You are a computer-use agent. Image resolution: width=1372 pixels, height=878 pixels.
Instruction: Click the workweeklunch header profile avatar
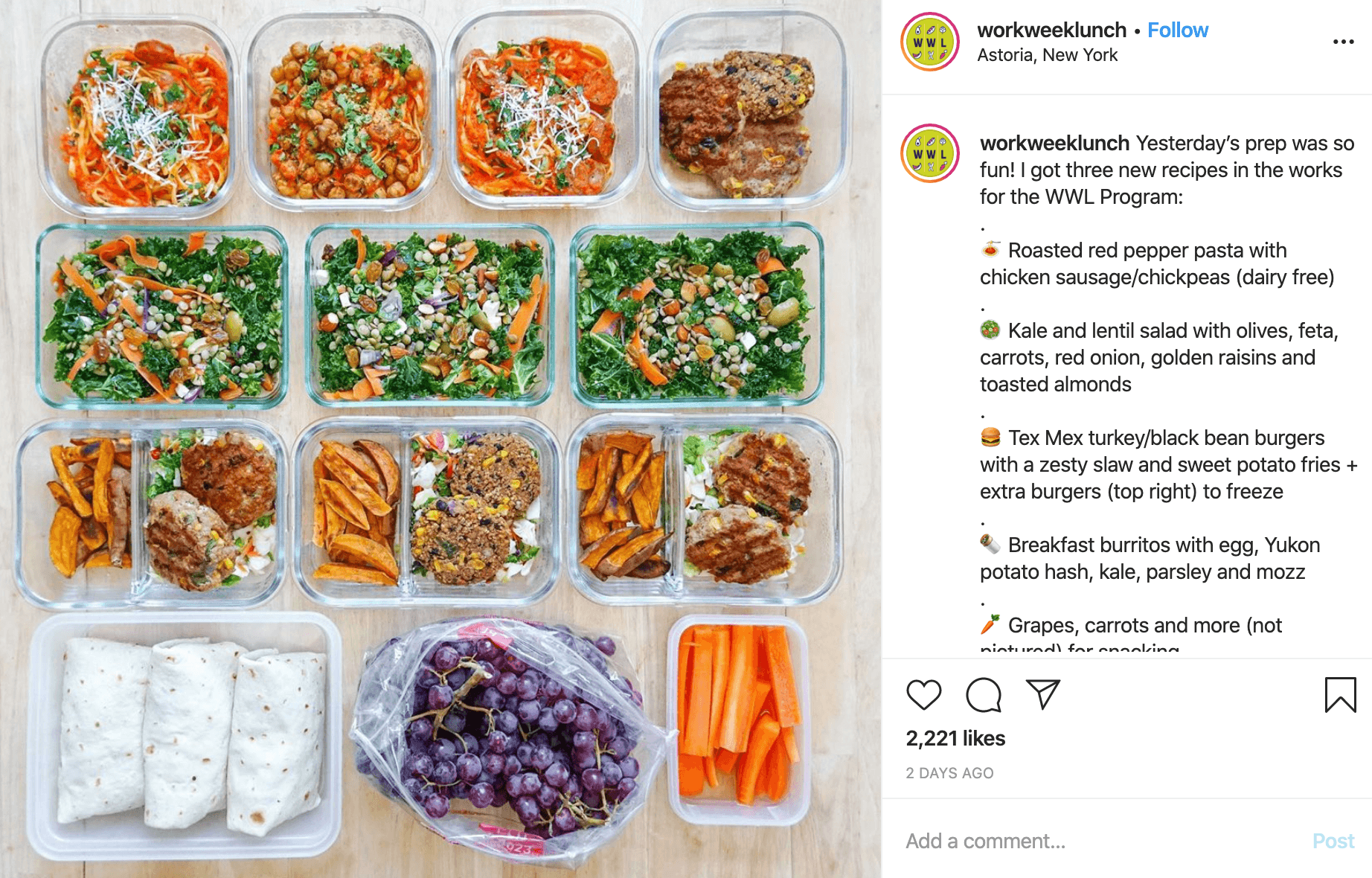click(930, 42)
